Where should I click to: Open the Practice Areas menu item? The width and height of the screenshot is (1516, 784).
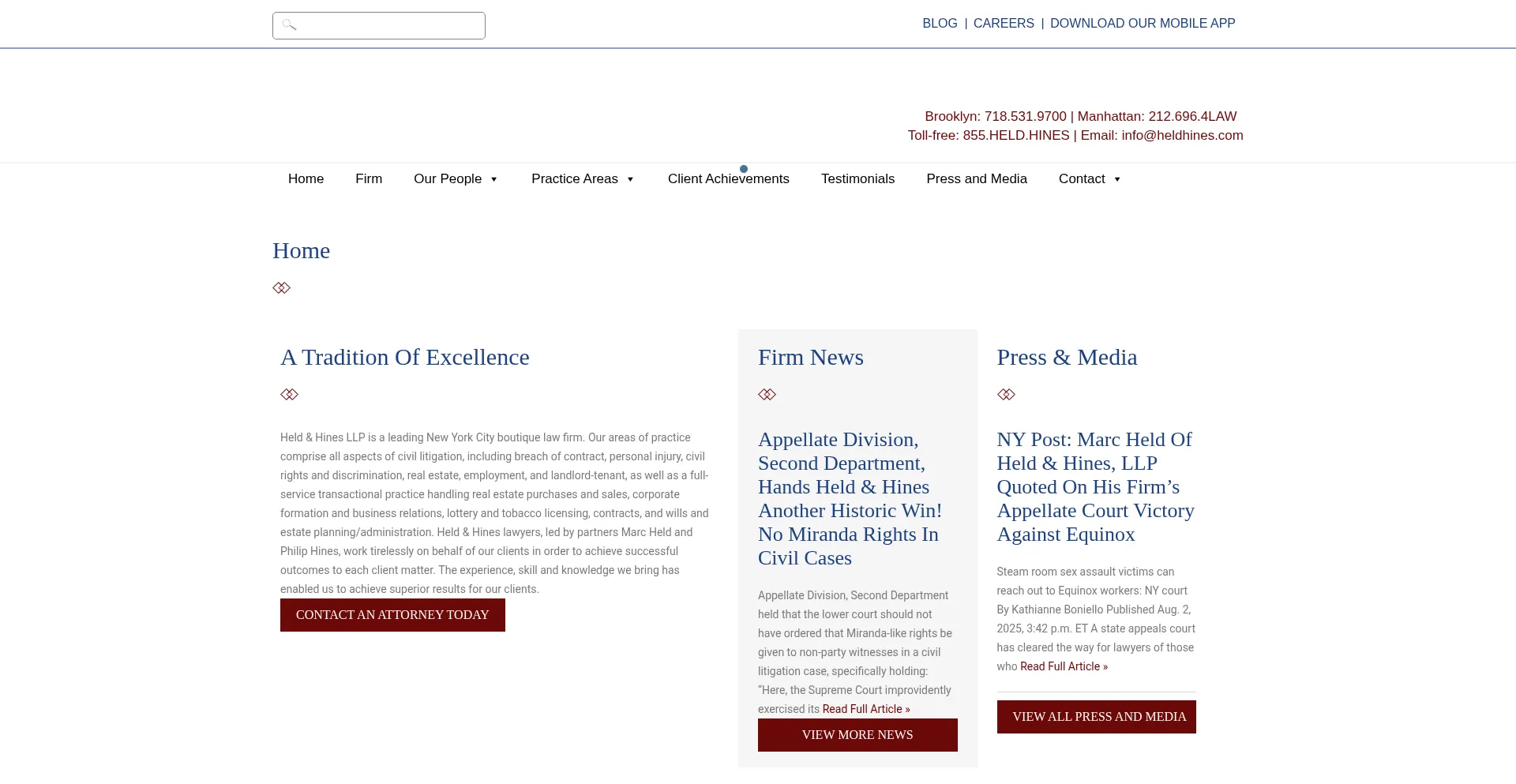tap(575, 179)
